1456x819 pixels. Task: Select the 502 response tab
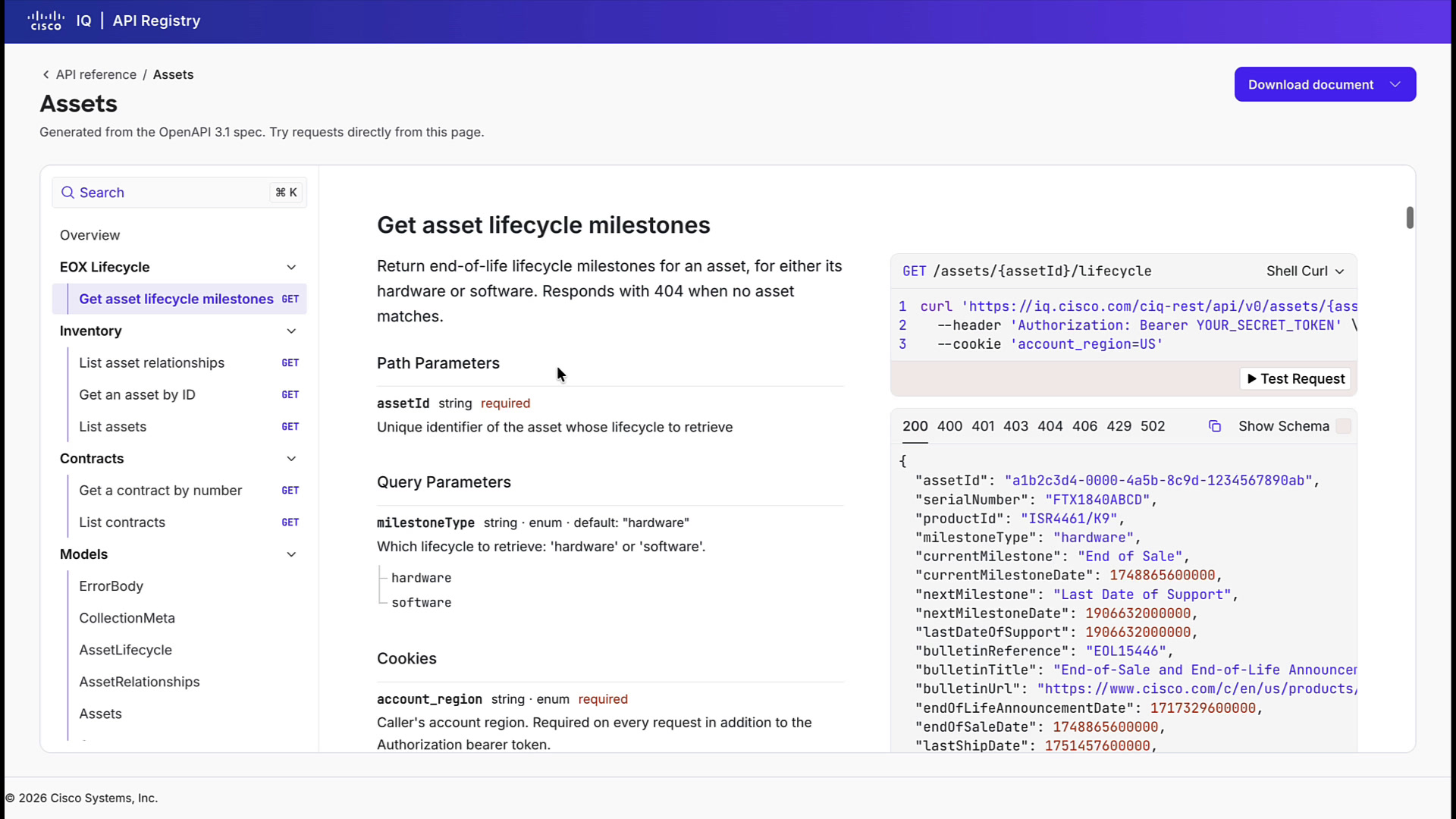[1153, 426]
